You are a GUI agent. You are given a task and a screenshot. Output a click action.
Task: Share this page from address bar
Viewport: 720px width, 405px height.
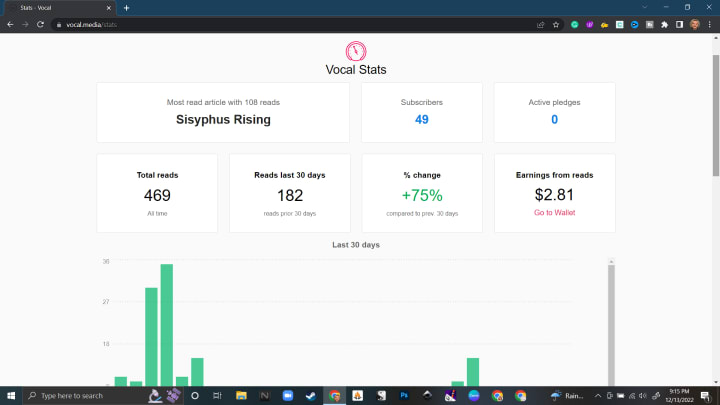(x=540, y=25)
